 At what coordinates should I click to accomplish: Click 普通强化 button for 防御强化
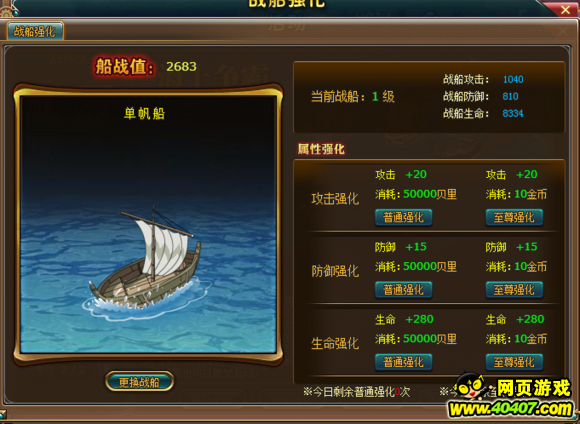point(403,290)
